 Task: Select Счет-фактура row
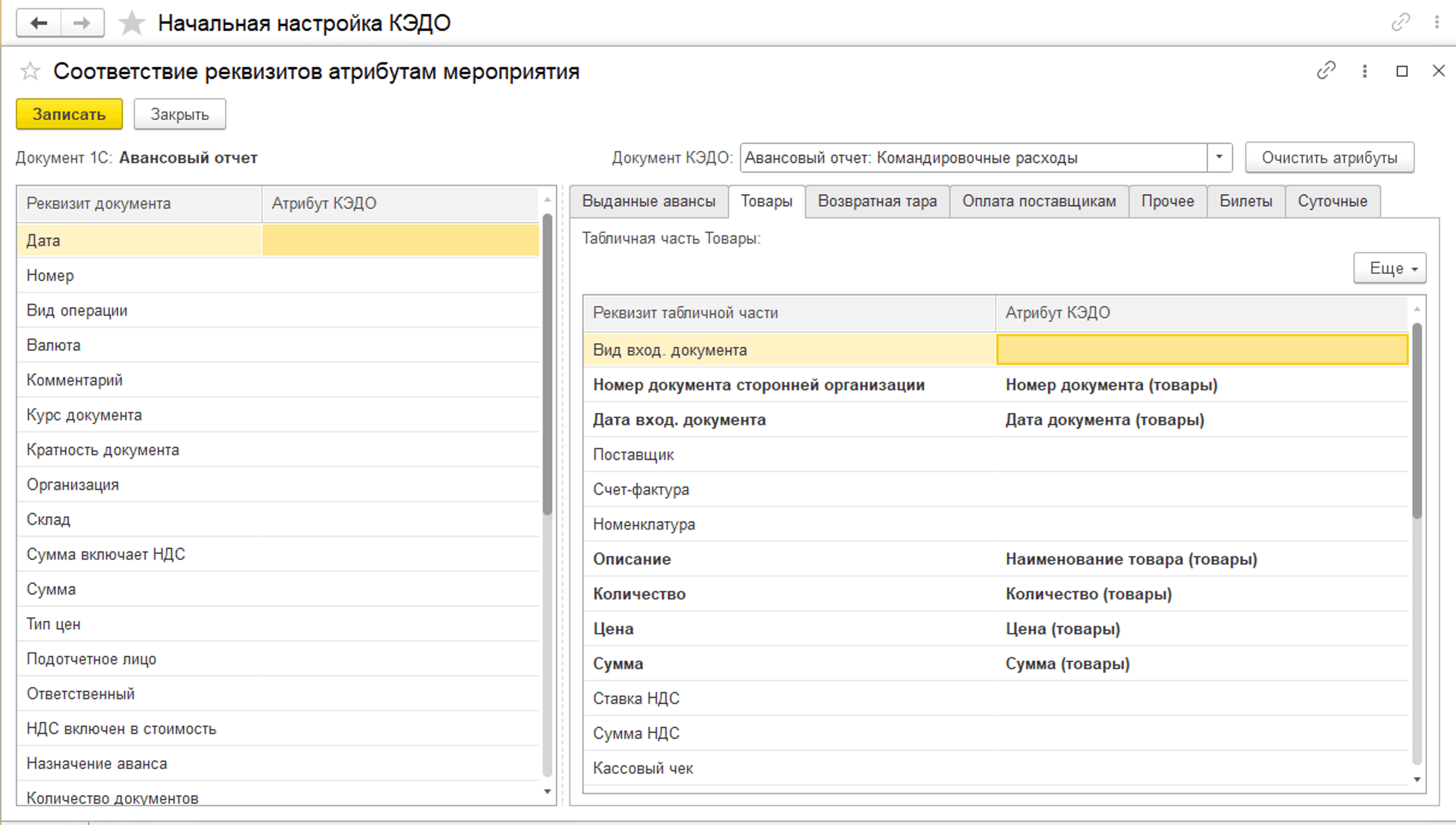coord(996,489)
